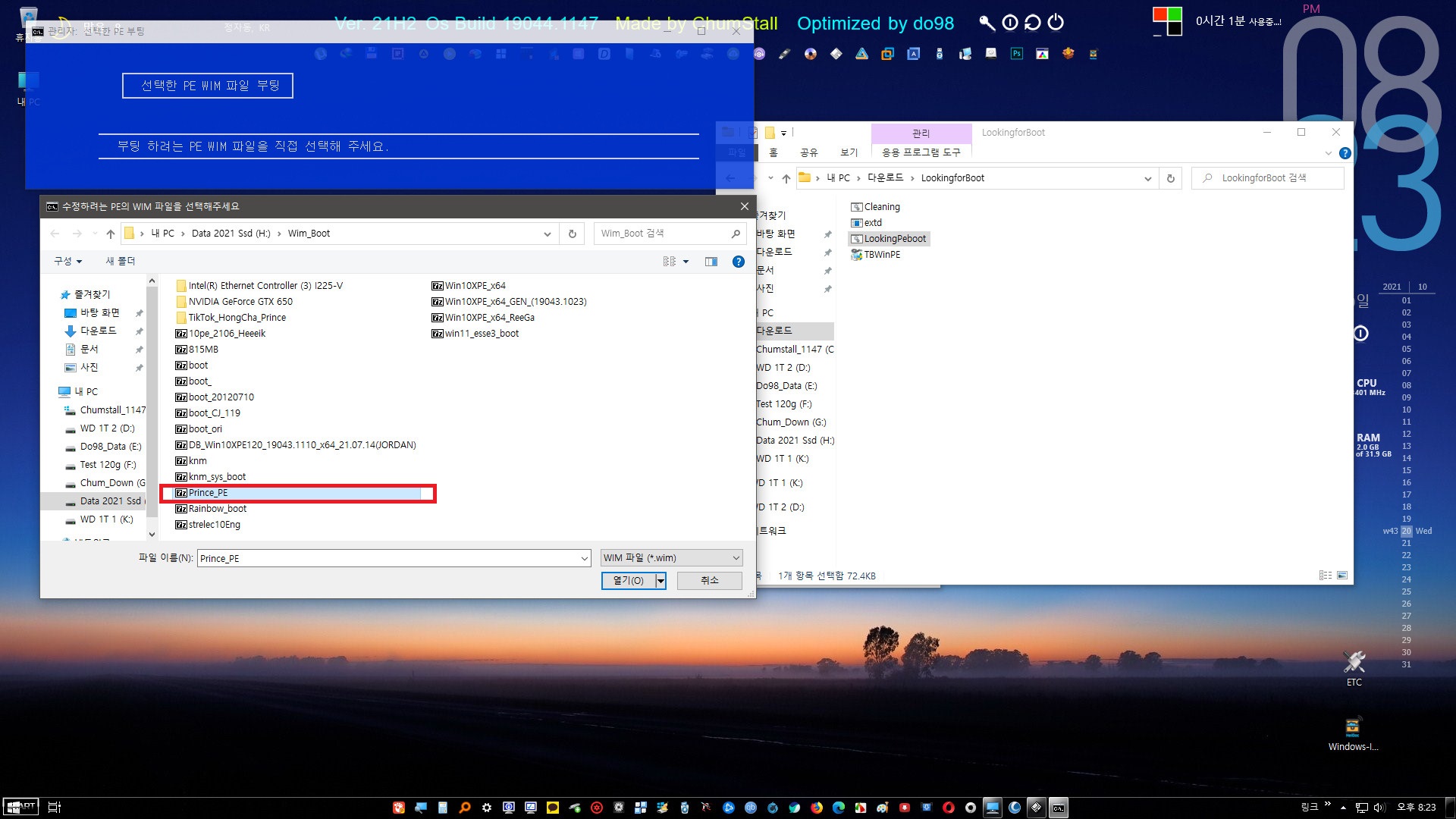Select Do98_Data (E:) in the dialog navigation tree
1456x819 pixels.
(x=104, y=447)
